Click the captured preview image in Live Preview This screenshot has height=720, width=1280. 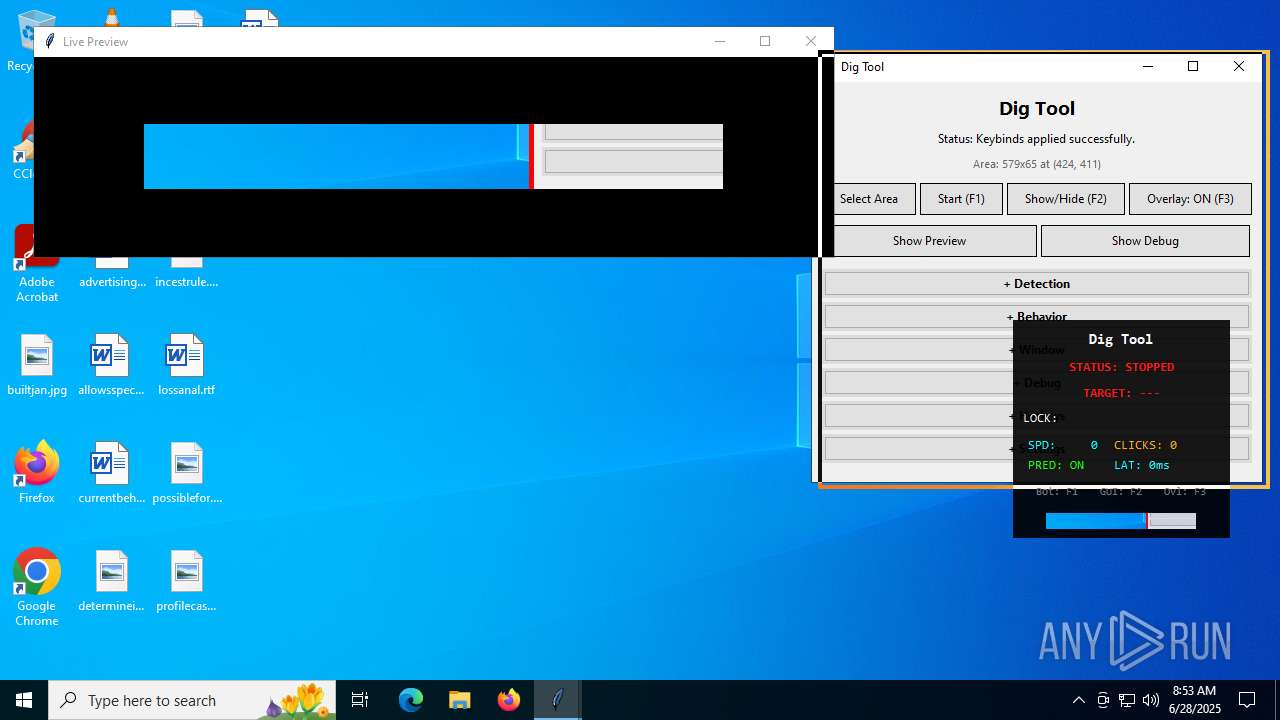433,156
